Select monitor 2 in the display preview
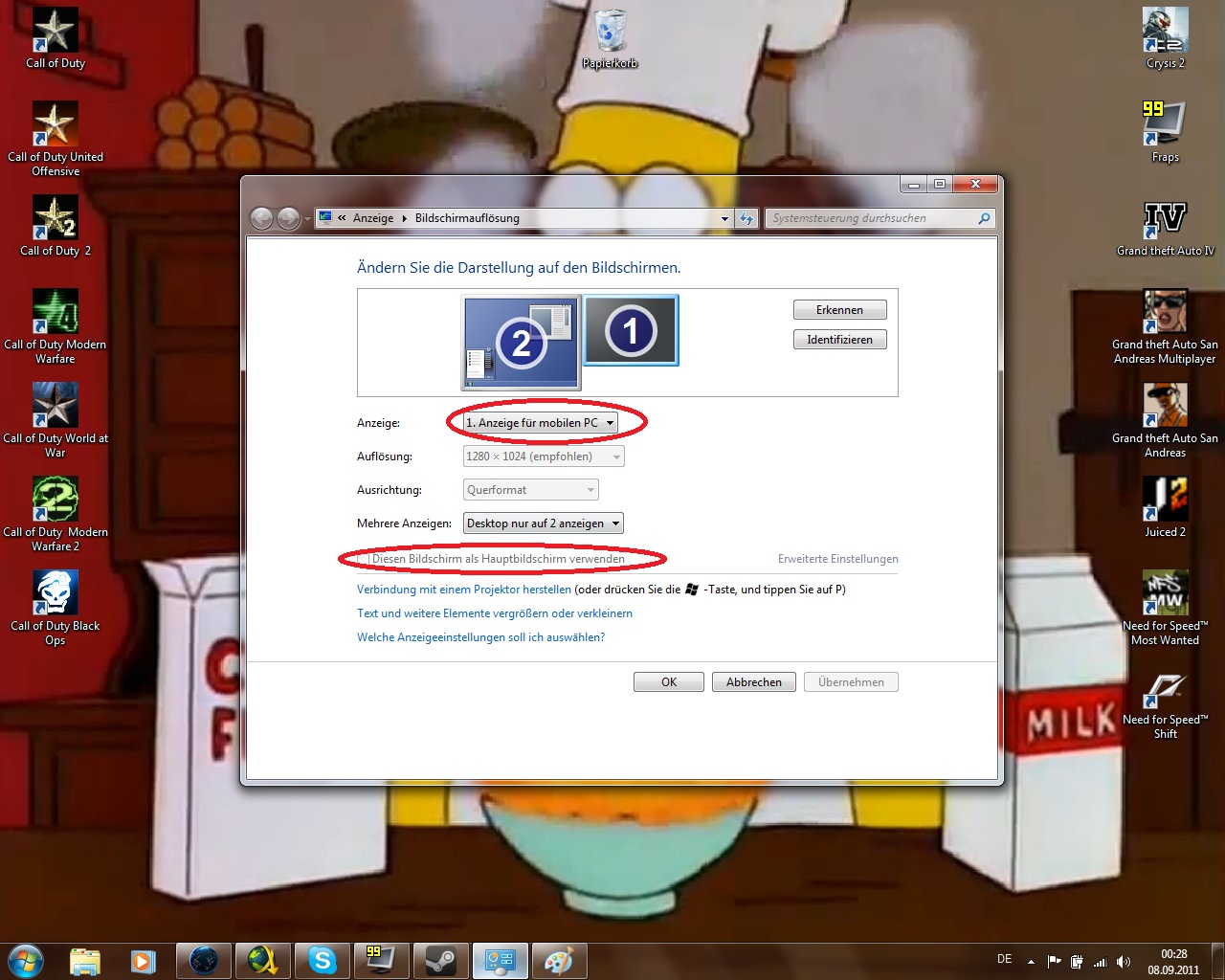1225x980 pixels. [521, 342]
